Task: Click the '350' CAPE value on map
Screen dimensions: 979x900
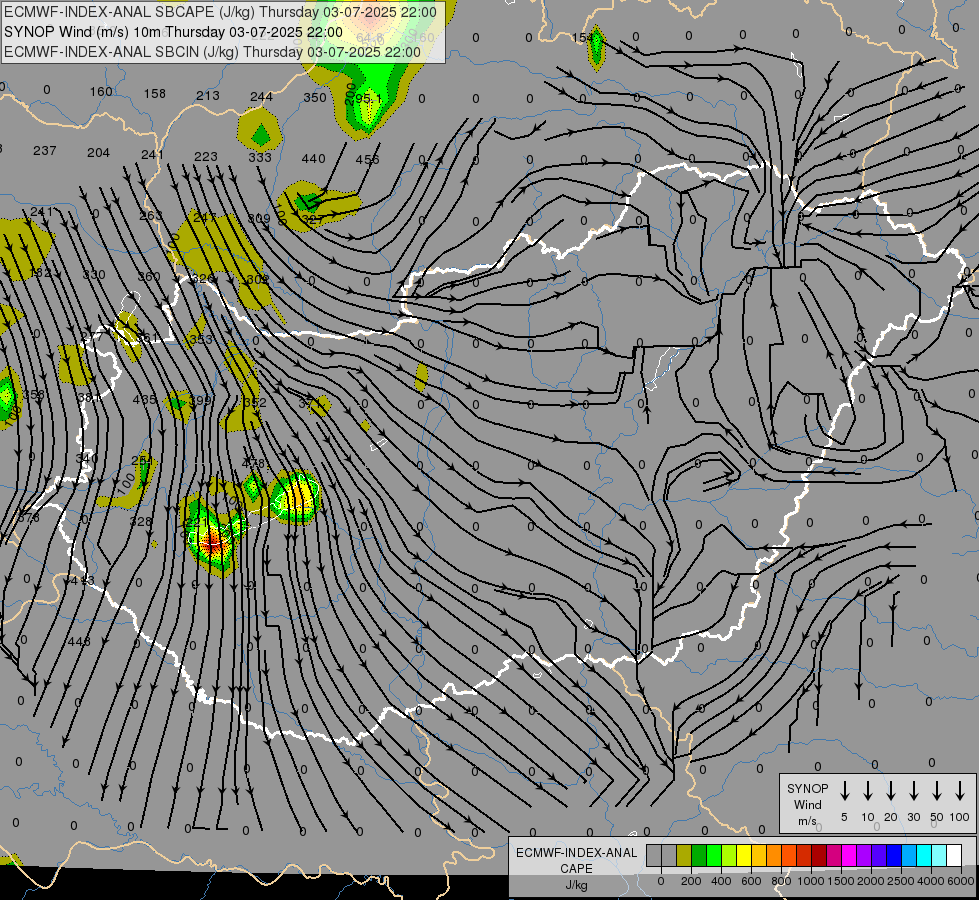Action: point(315,97)
